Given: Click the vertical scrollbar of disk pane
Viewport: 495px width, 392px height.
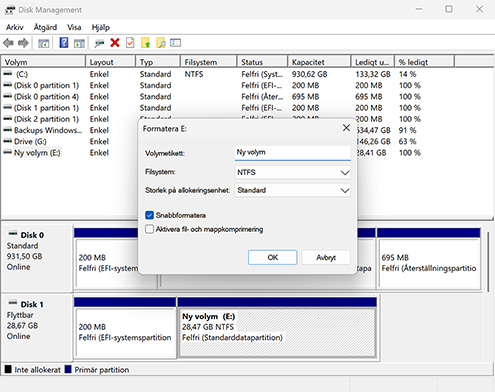Looking at the screenshot, I should 488,262.
